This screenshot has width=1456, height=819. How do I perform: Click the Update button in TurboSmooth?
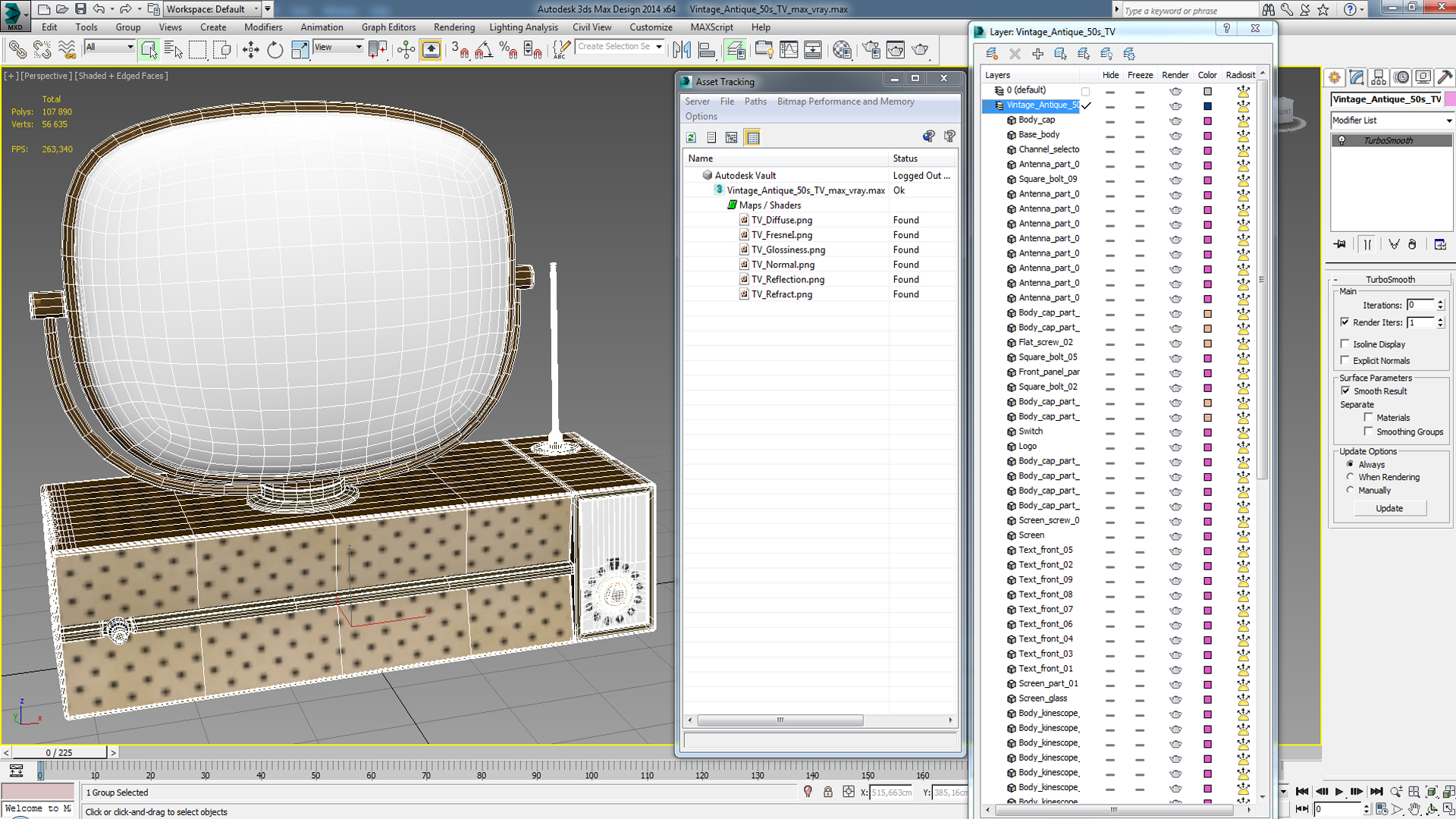(x=1389, y=508)
